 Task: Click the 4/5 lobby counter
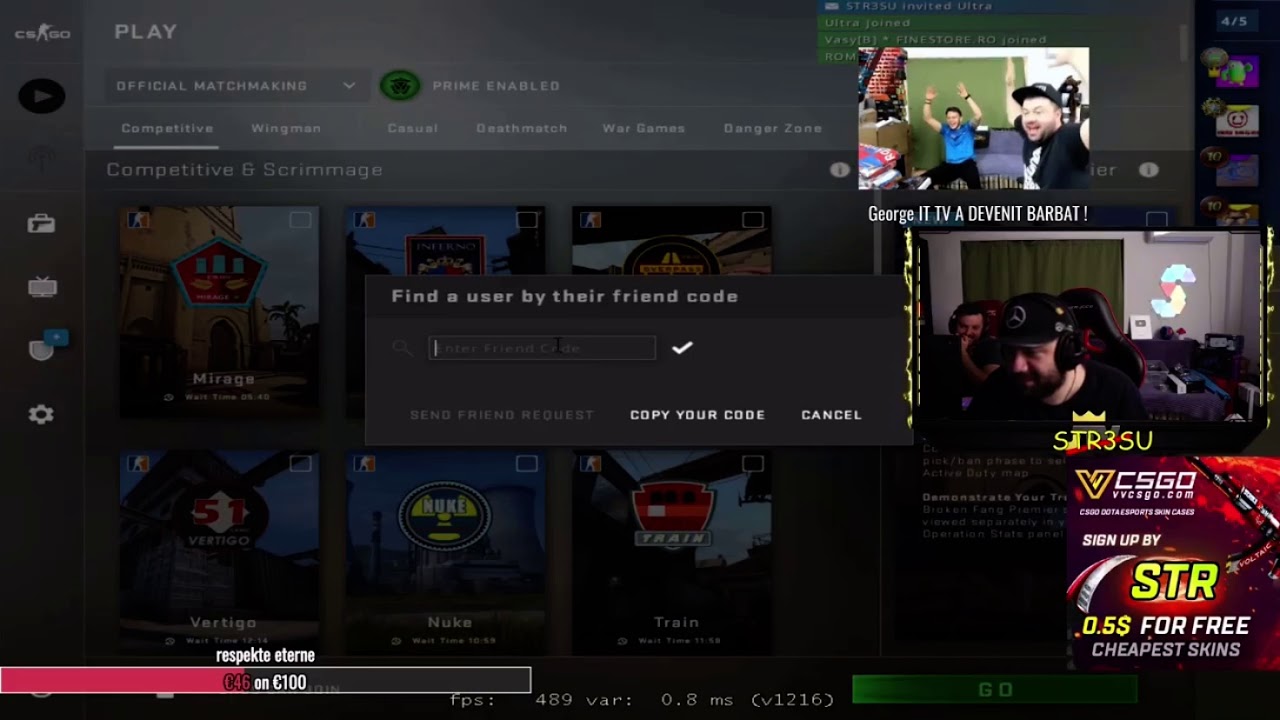(x=1234, y=21)
